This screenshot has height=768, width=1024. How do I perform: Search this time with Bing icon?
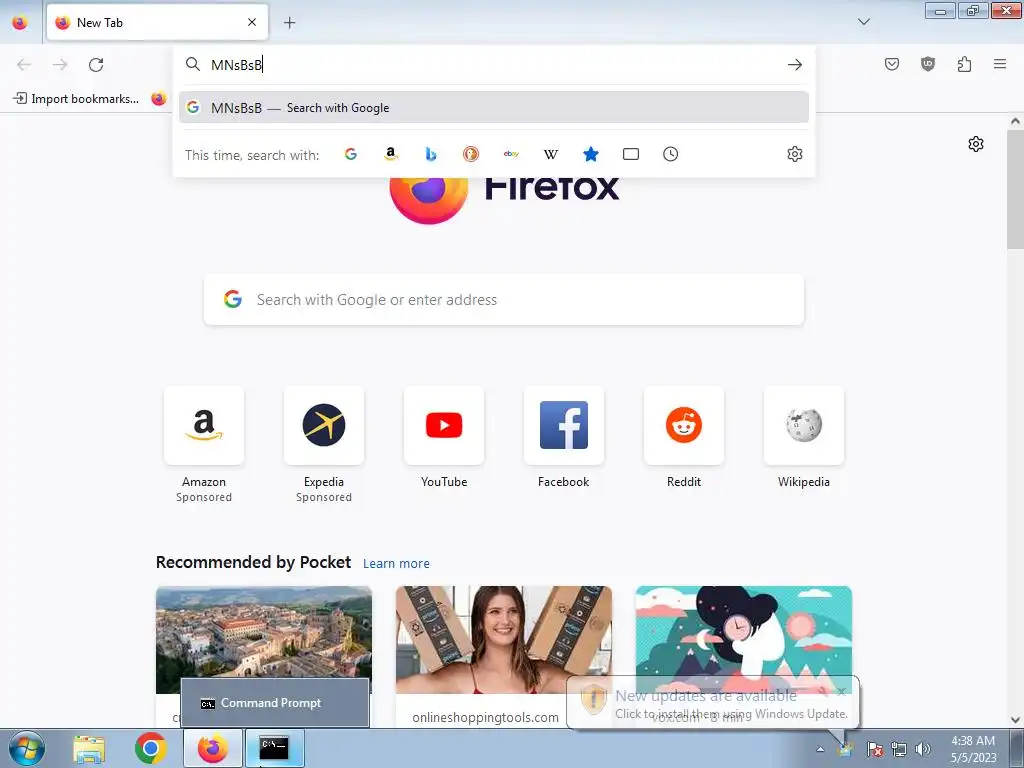pos(430,154)
